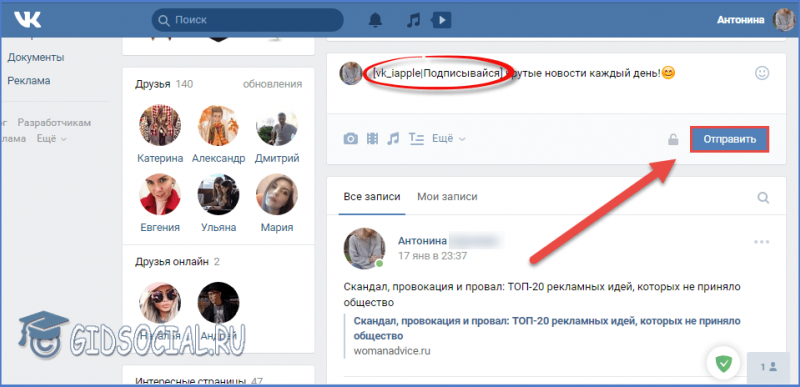Open friends обновления link
This screenshot has height=387, width=800.
pyautogui.click(x=272, y=84)
